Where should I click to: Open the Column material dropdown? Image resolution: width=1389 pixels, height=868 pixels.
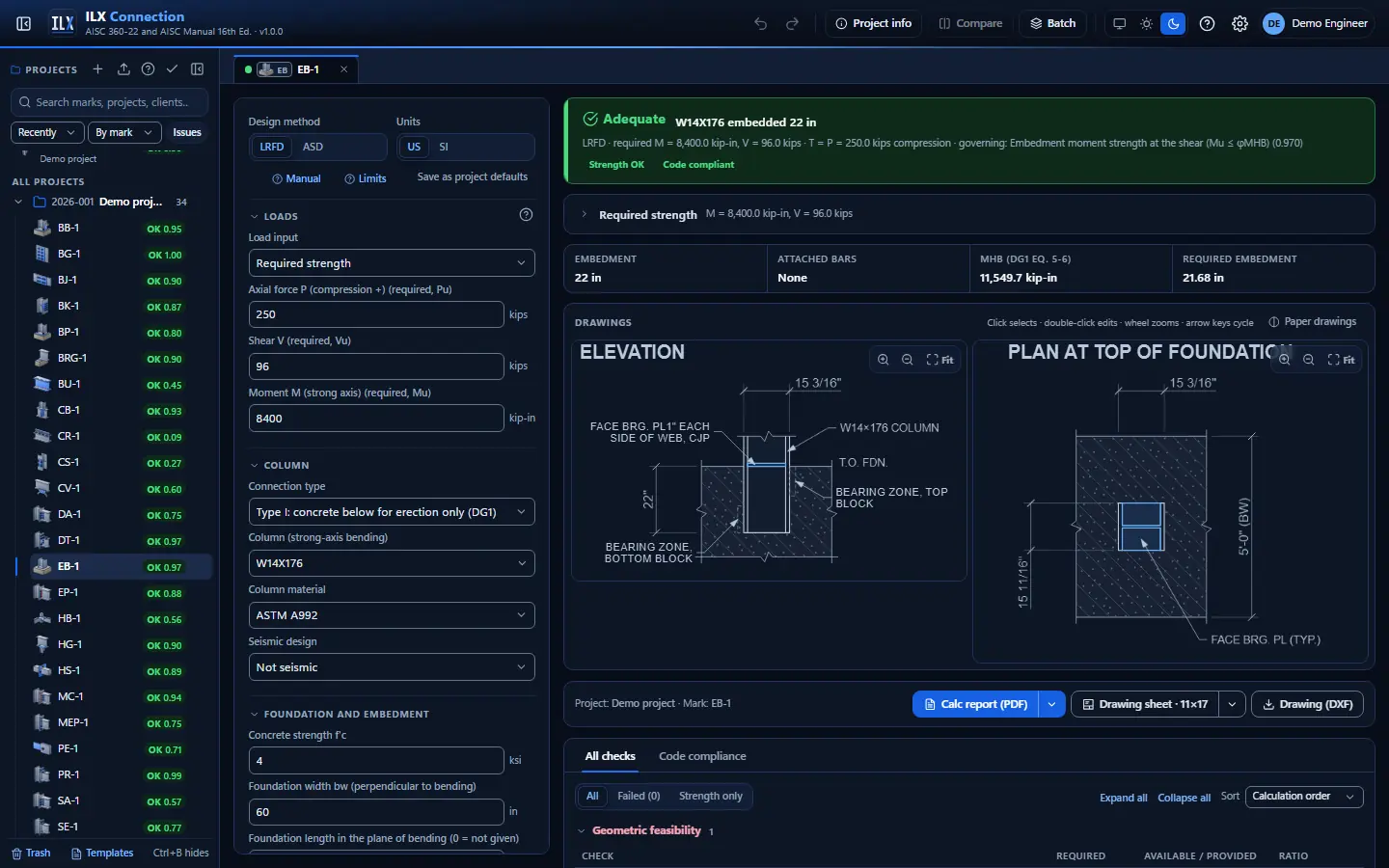pyautogui.click(x=392, y=615)
